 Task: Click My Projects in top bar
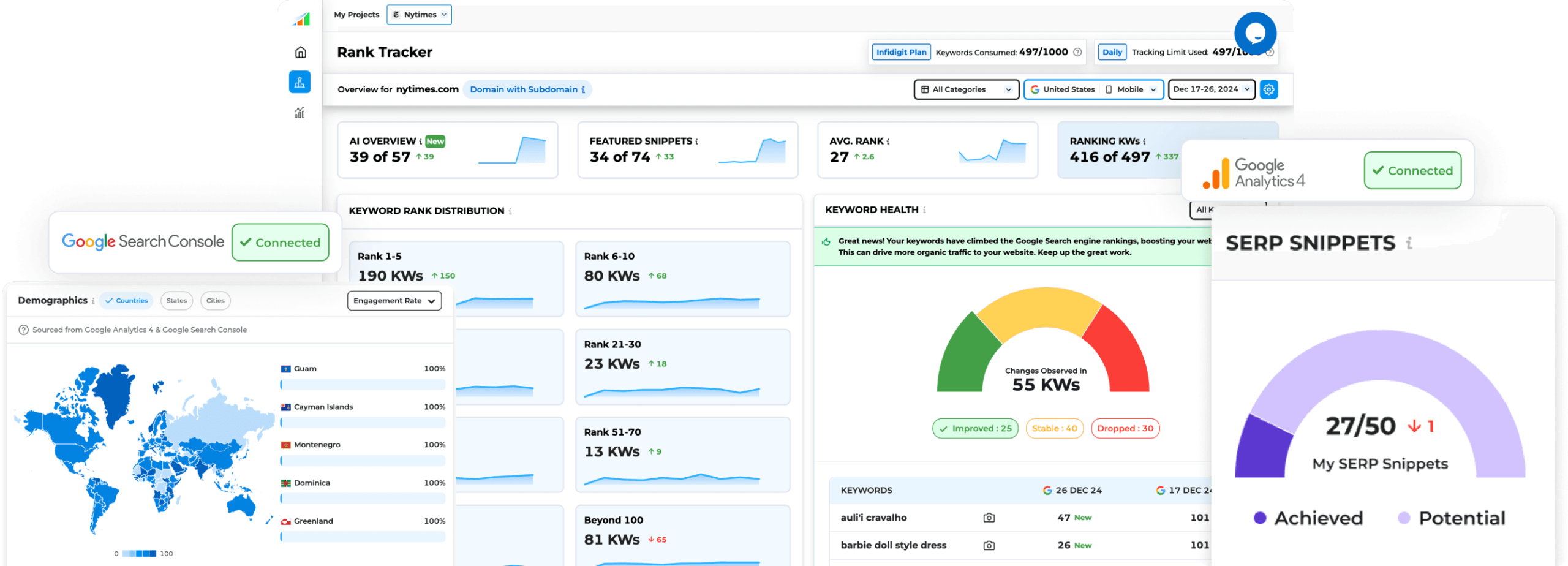tap(356, 15)
